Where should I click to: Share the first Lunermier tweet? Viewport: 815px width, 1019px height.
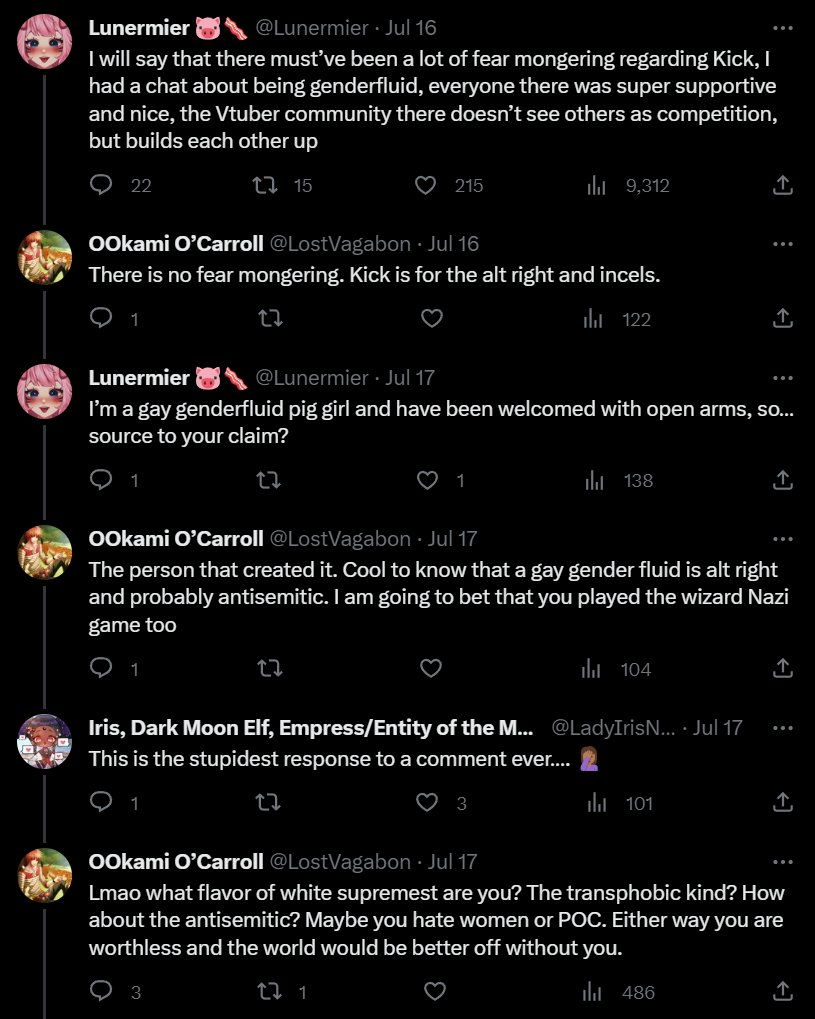pyautogui.click(x=784, y=185)
